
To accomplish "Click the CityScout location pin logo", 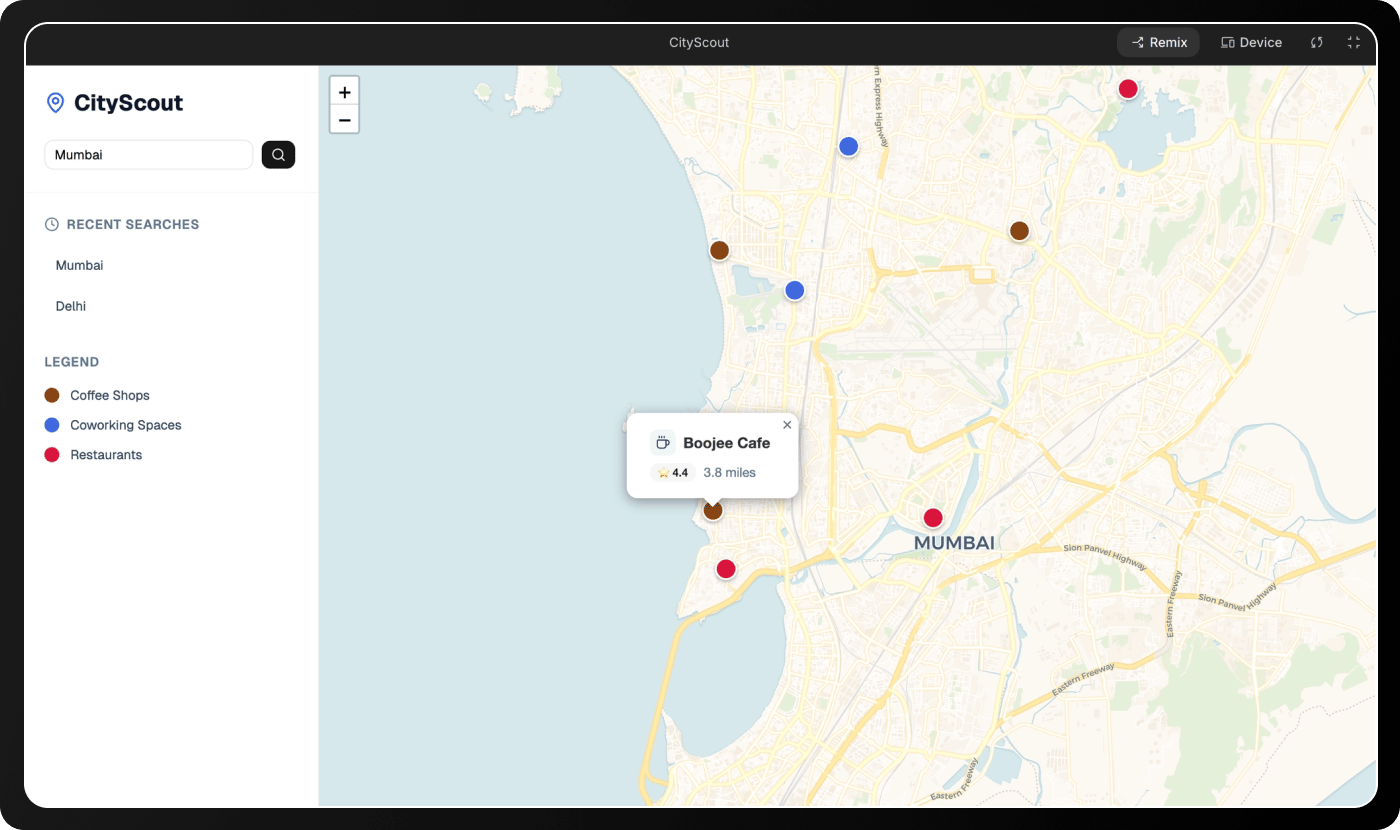I will [x=55, y=103].
